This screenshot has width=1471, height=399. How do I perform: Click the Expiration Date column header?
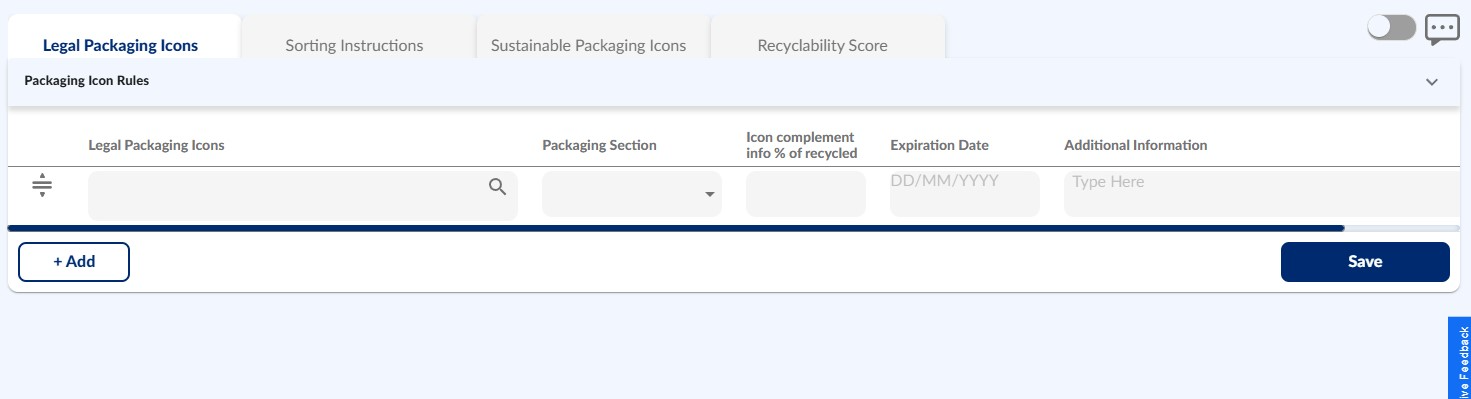coord(939,145)
